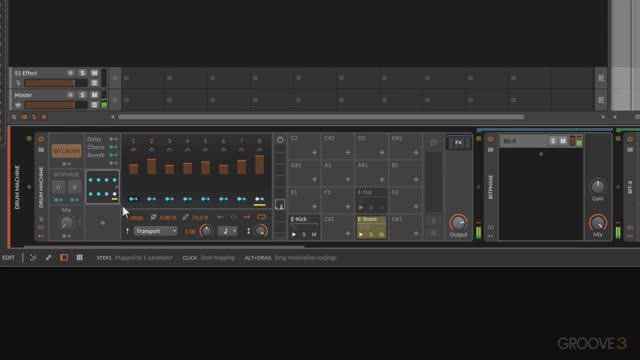Turn the Drum Machine Output knob
Viewport: 640px width, 360px height.
tap(458, 222)
